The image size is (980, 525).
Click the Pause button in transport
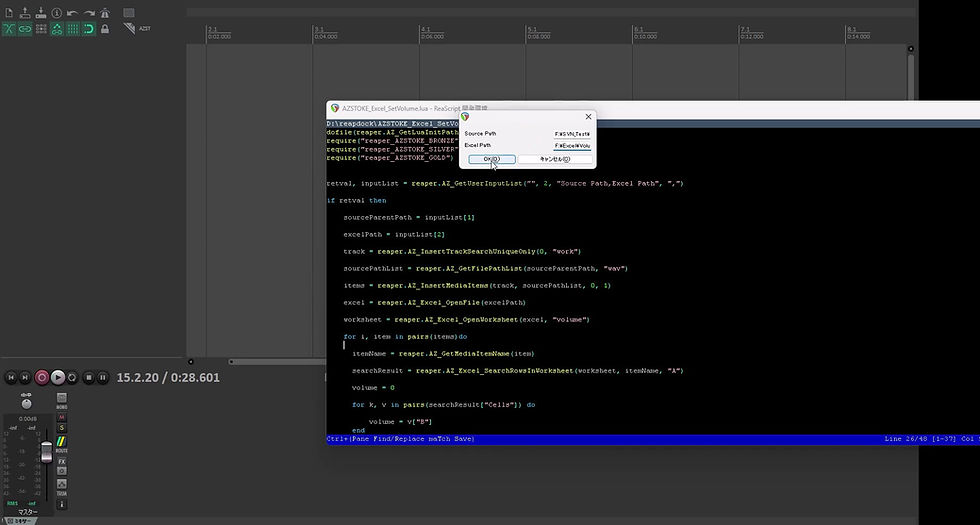click(103, 378)
